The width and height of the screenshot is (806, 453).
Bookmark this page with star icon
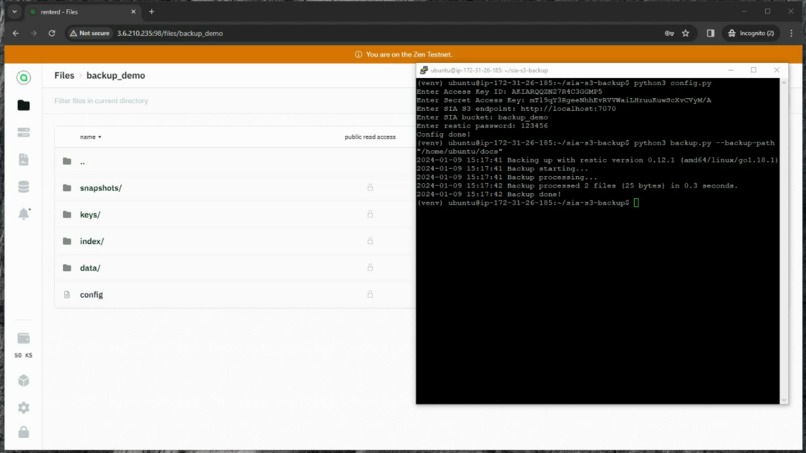coord(685,33)
